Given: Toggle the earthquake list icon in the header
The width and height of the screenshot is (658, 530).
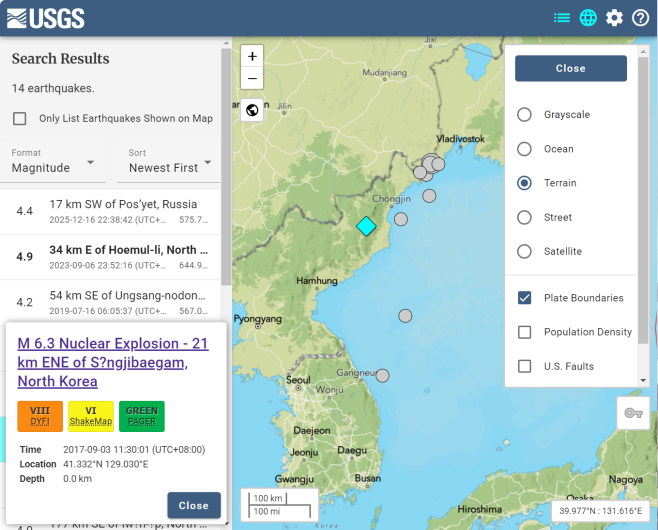Looking at the screenshot, I should 561,18.
